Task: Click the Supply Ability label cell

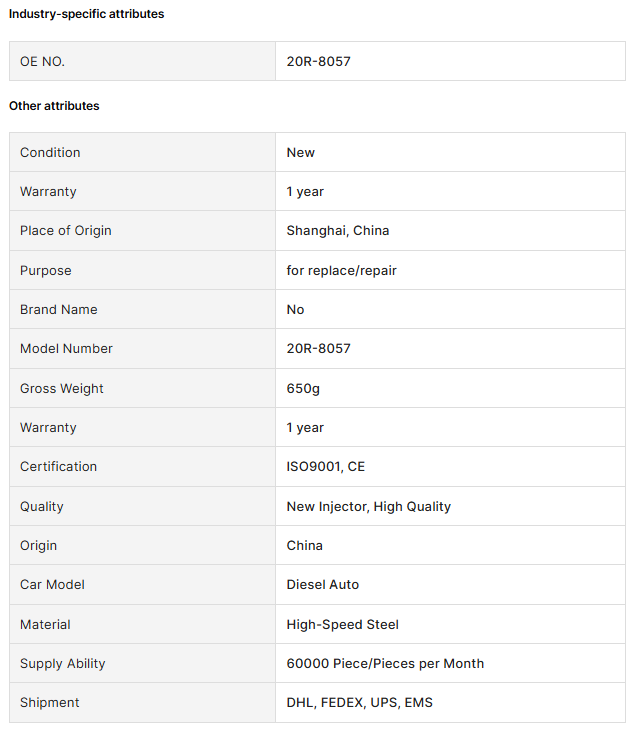Action: coord(142,663)
